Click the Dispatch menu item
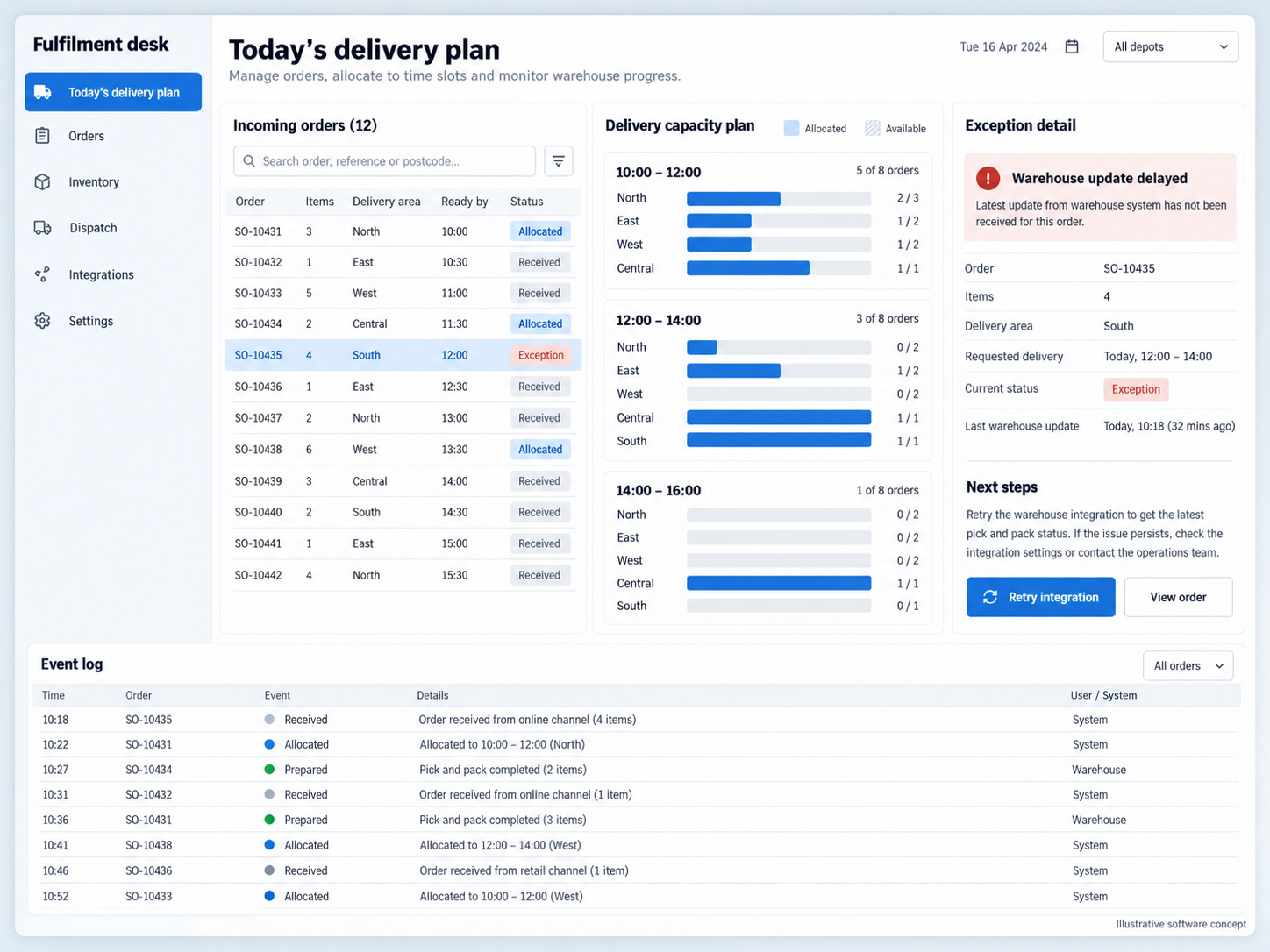Image resolution: width=1270 pixels, height=952 pixels. click(x=113, y=228)
